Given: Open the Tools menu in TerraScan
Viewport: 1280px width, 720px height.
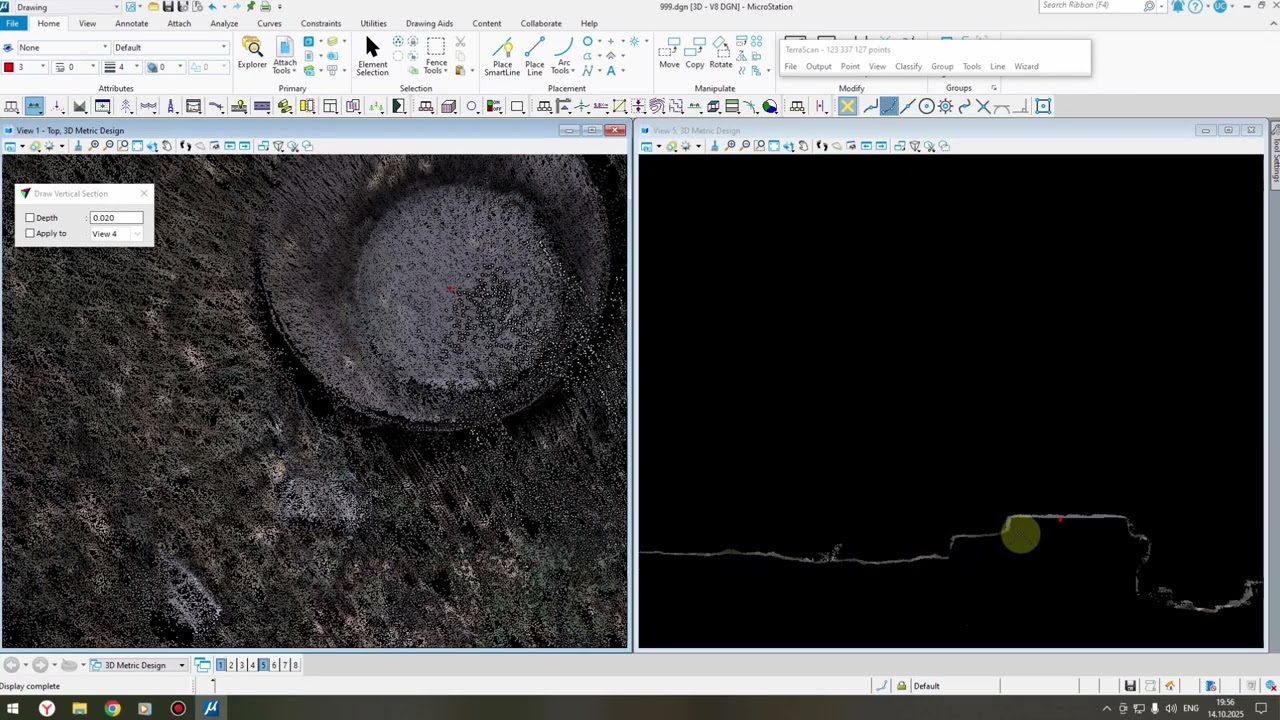Looking at the screenshot, I should tap(972, 67).
